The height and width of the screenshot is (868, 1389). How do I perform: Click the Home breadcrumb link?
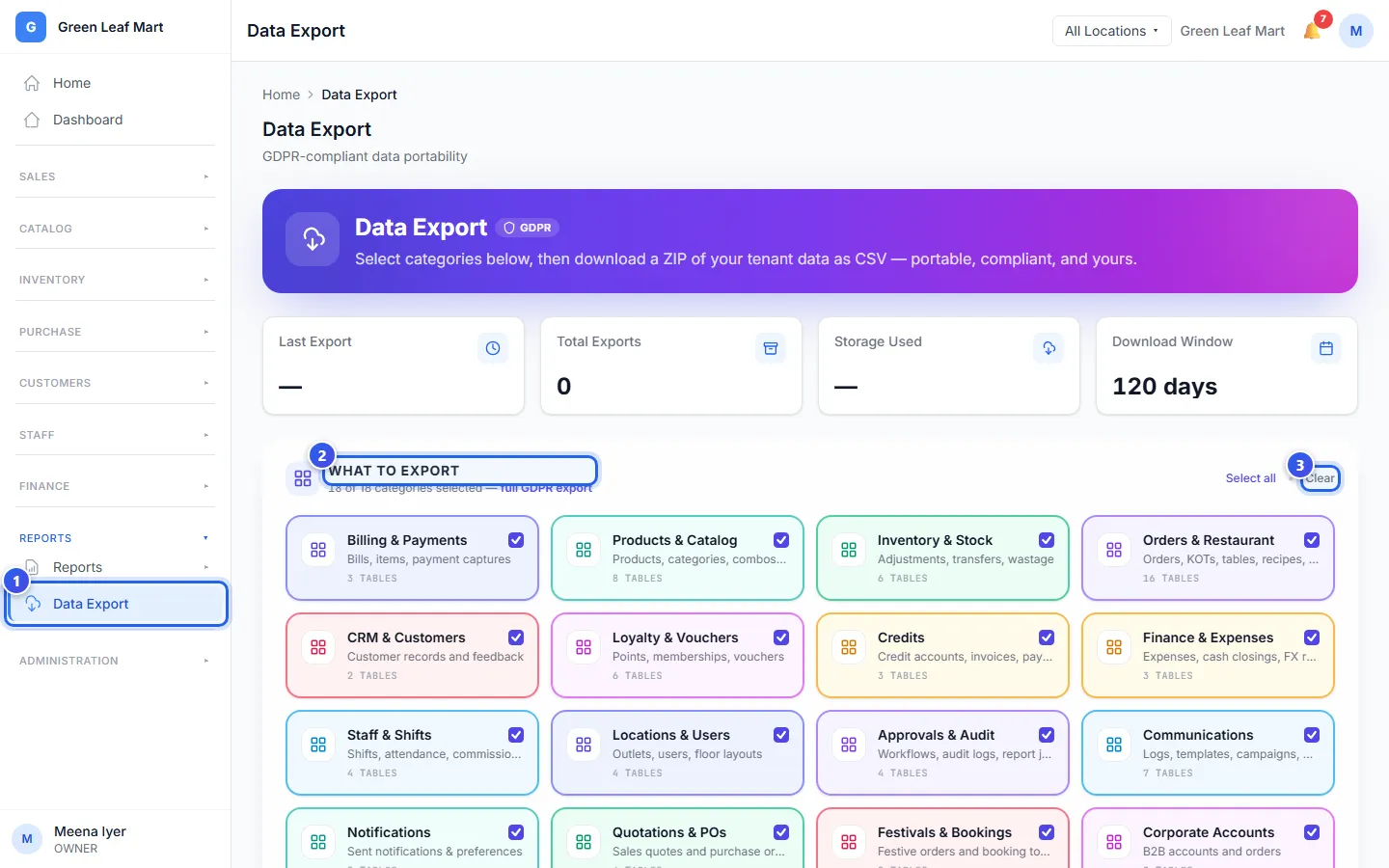281,95
